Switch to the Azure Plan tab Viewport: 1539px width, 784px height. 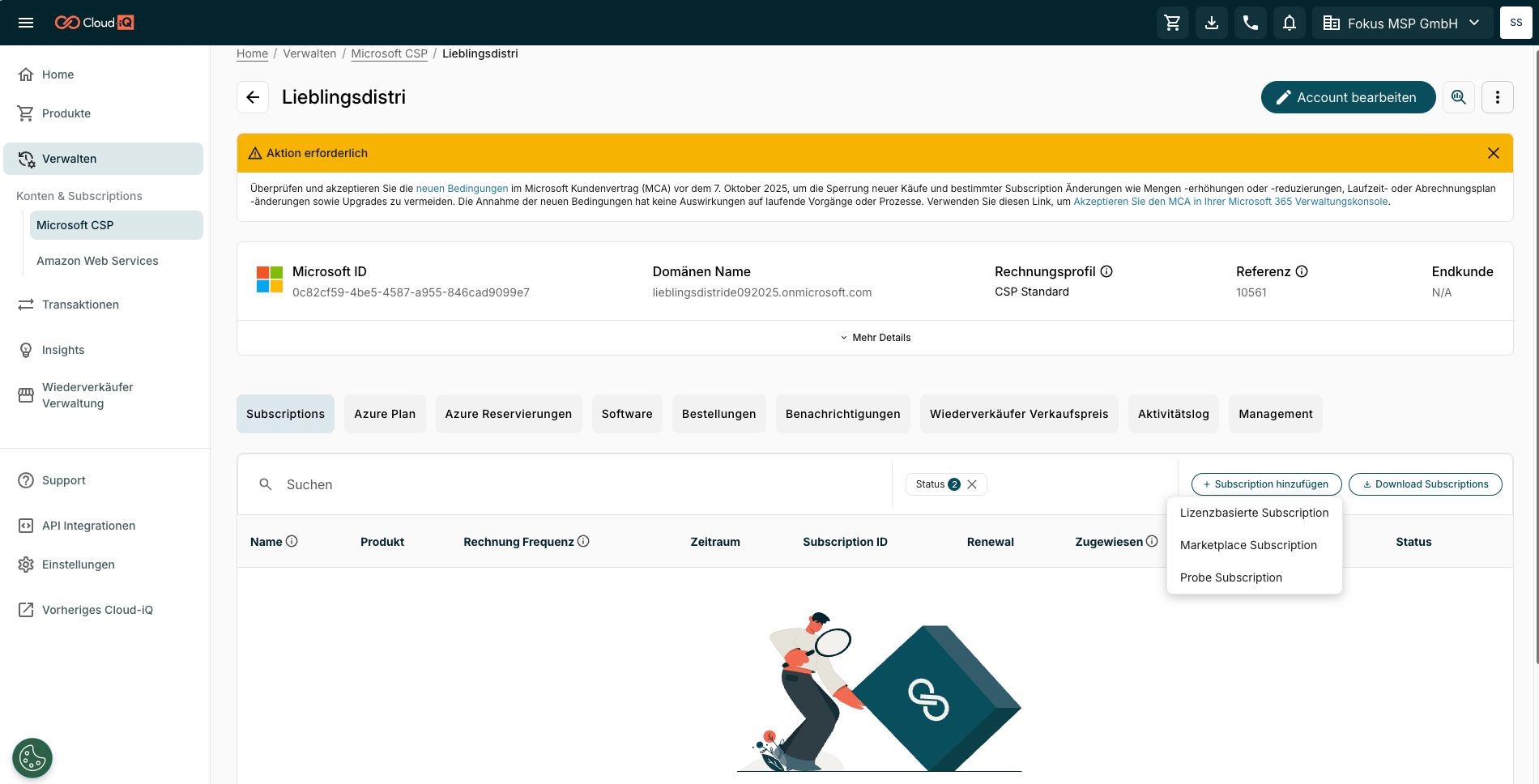(x=385, y=414)
